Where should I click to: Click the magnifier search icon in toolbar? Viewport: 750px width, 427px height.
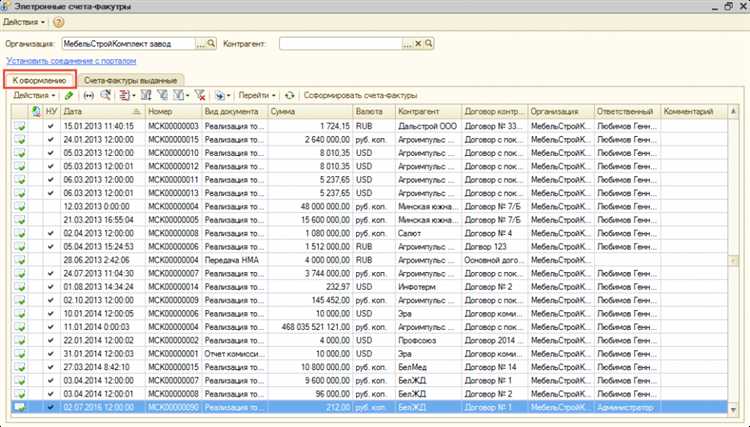(105, 95)
